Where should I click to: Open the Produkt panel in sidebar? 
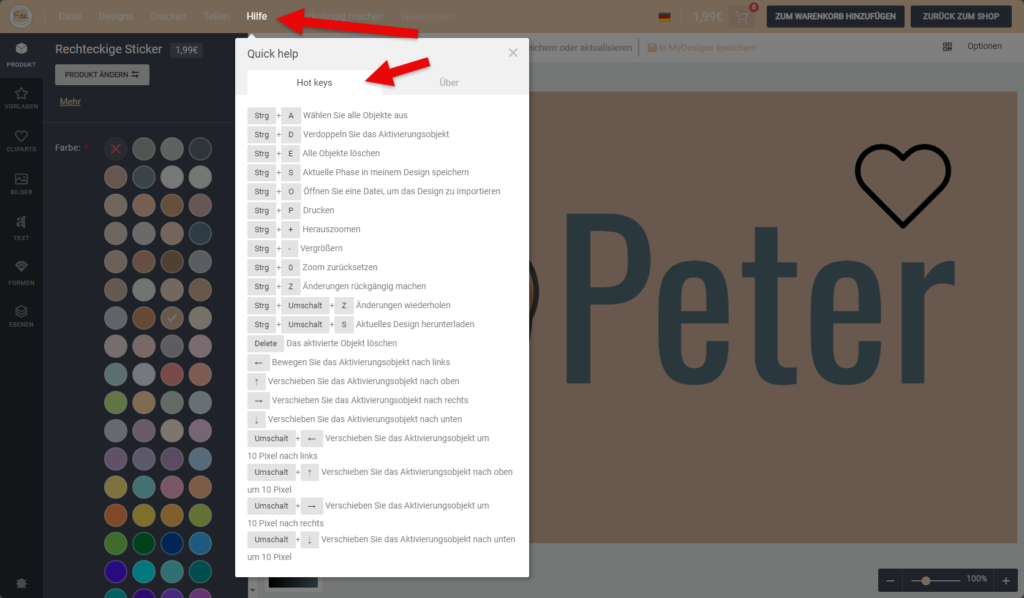click(x=21, y=54)
